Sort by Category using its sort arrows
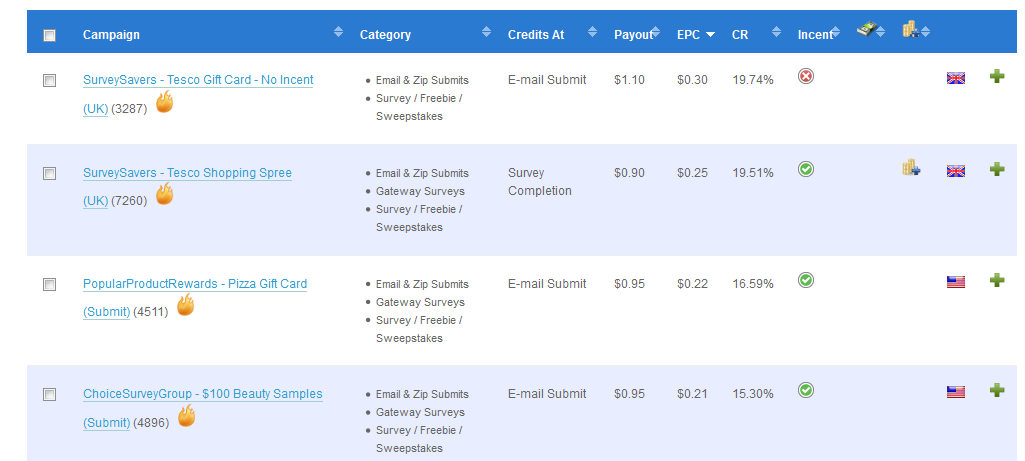This screenshot has height=461, width=1025. 486,31
